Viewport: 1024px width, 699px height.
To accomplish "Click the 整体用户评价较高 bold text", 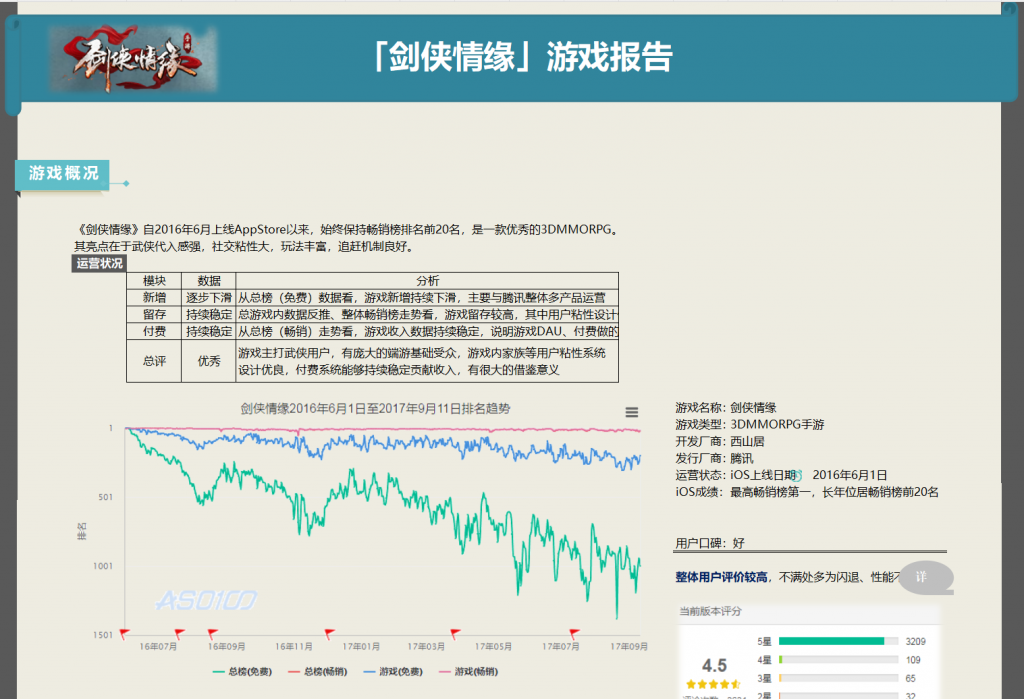I will (721, 577).
